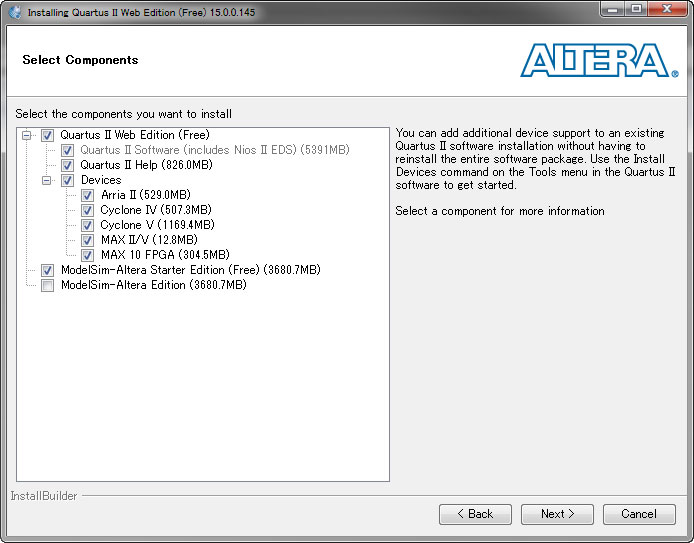Select the MAX 10 FPGA (304.5MB) label
The height and width of the screenshot is (543, 694).
coord(165,255)
